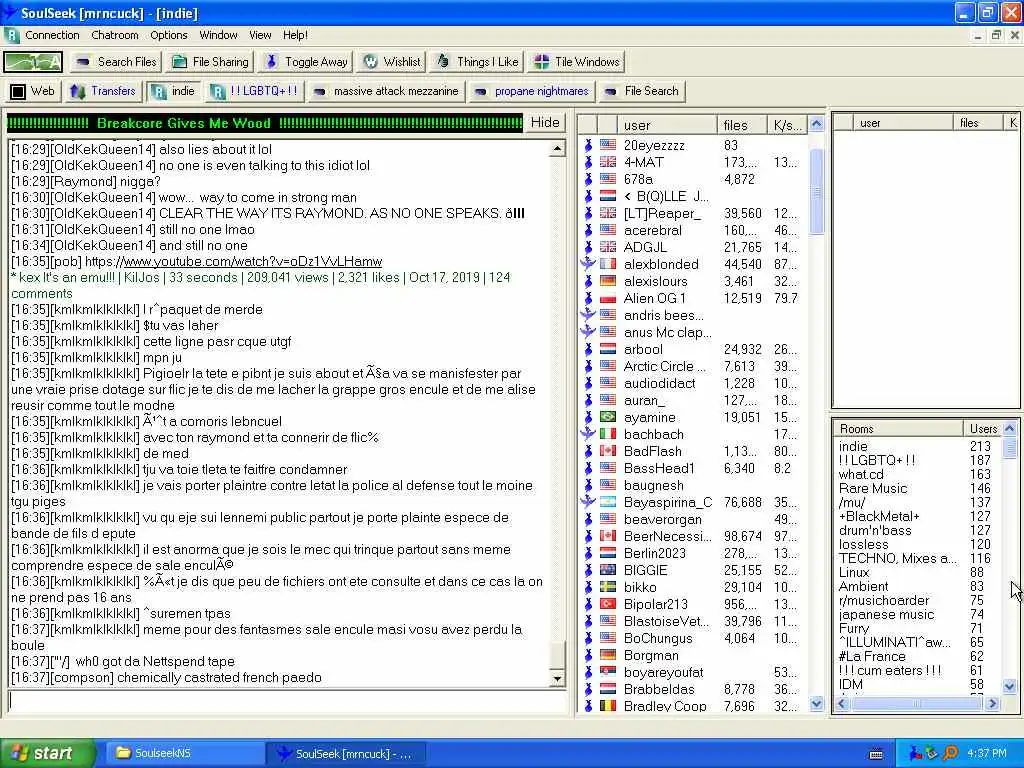The height and width of the screenshot is (768, 1024).
Task: Switch to the Transfers tab
Action: pos(103,91)
